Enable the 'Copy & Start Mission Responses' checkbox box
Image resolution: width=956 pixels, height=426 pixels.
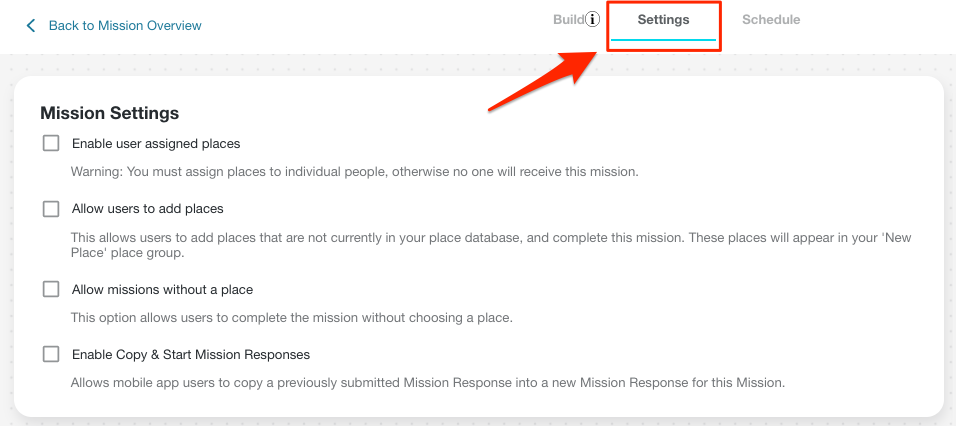point(51,354)
